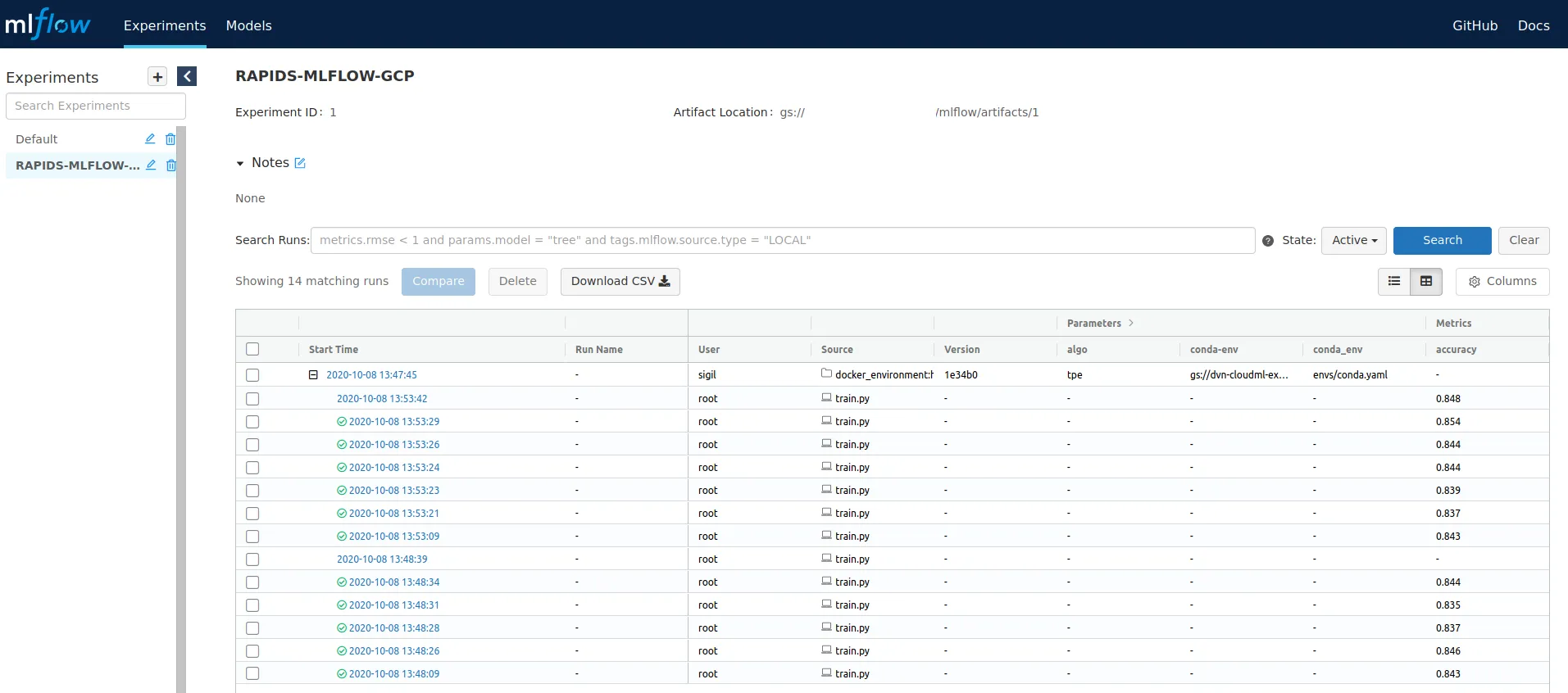This screenshot has width=1568, height=693.
Task: Switch to grid table view icon
Action: 1426,281
